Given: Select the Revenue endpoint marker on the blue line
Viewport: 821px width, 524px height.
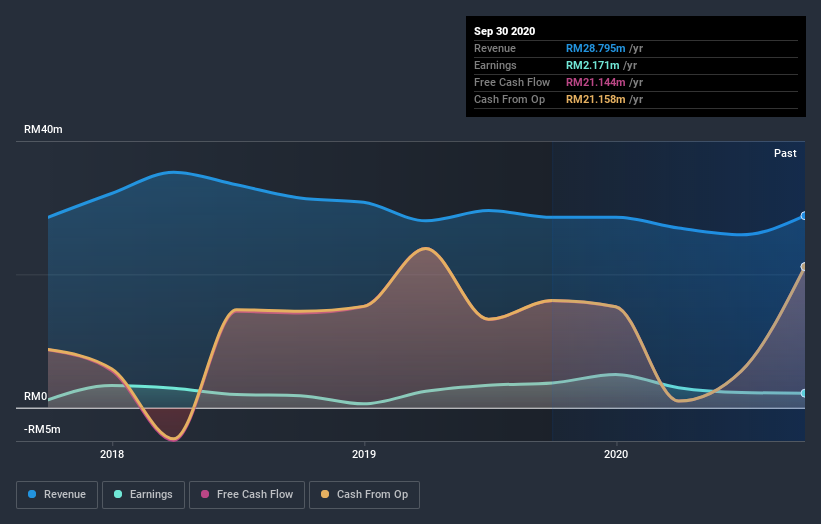Looking at the screenshot, I should tap(804, 216).
